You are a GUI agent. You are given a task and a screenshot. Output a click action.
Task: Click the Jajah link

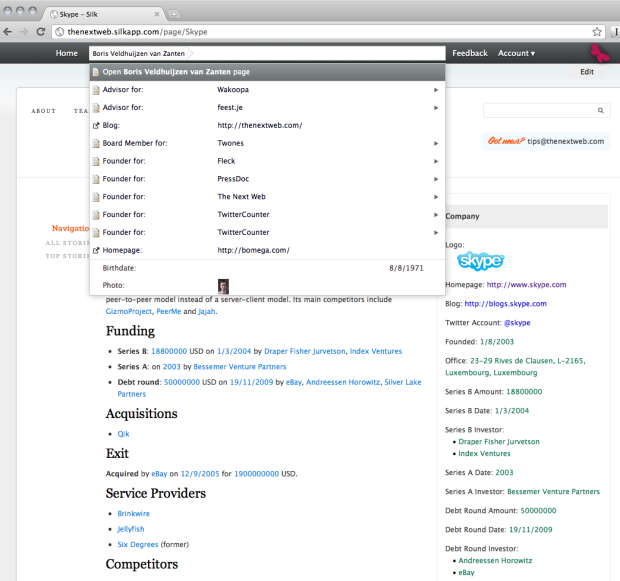pyautogui.click(x=207, y=311)
